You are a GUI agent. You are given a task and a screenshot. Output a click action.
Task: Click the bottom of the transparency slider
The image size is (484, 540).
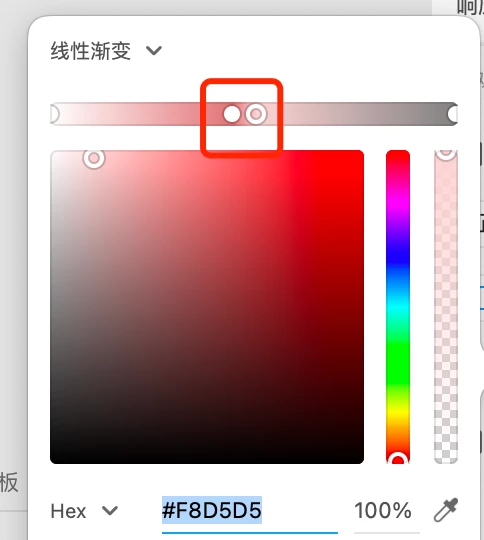click(x=446, y=458)
